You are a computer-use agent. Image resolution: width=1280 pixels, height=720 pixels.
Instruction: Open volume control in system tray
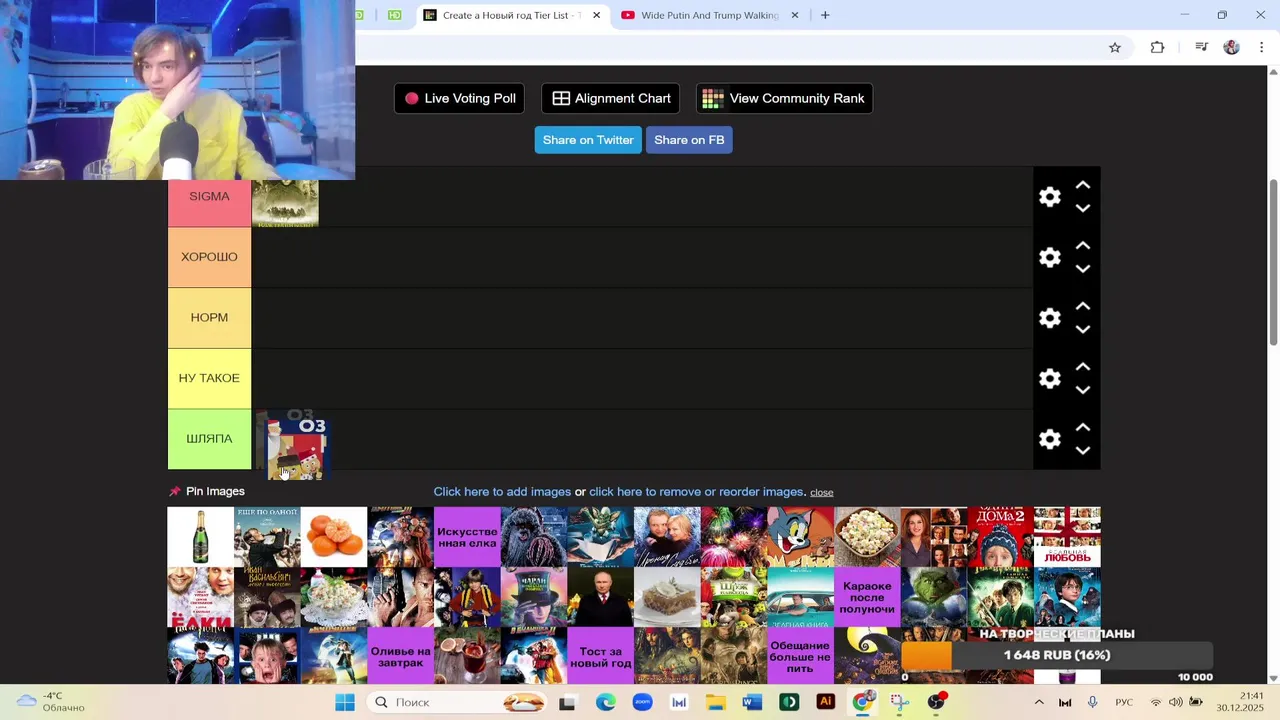pos(1175,702)
